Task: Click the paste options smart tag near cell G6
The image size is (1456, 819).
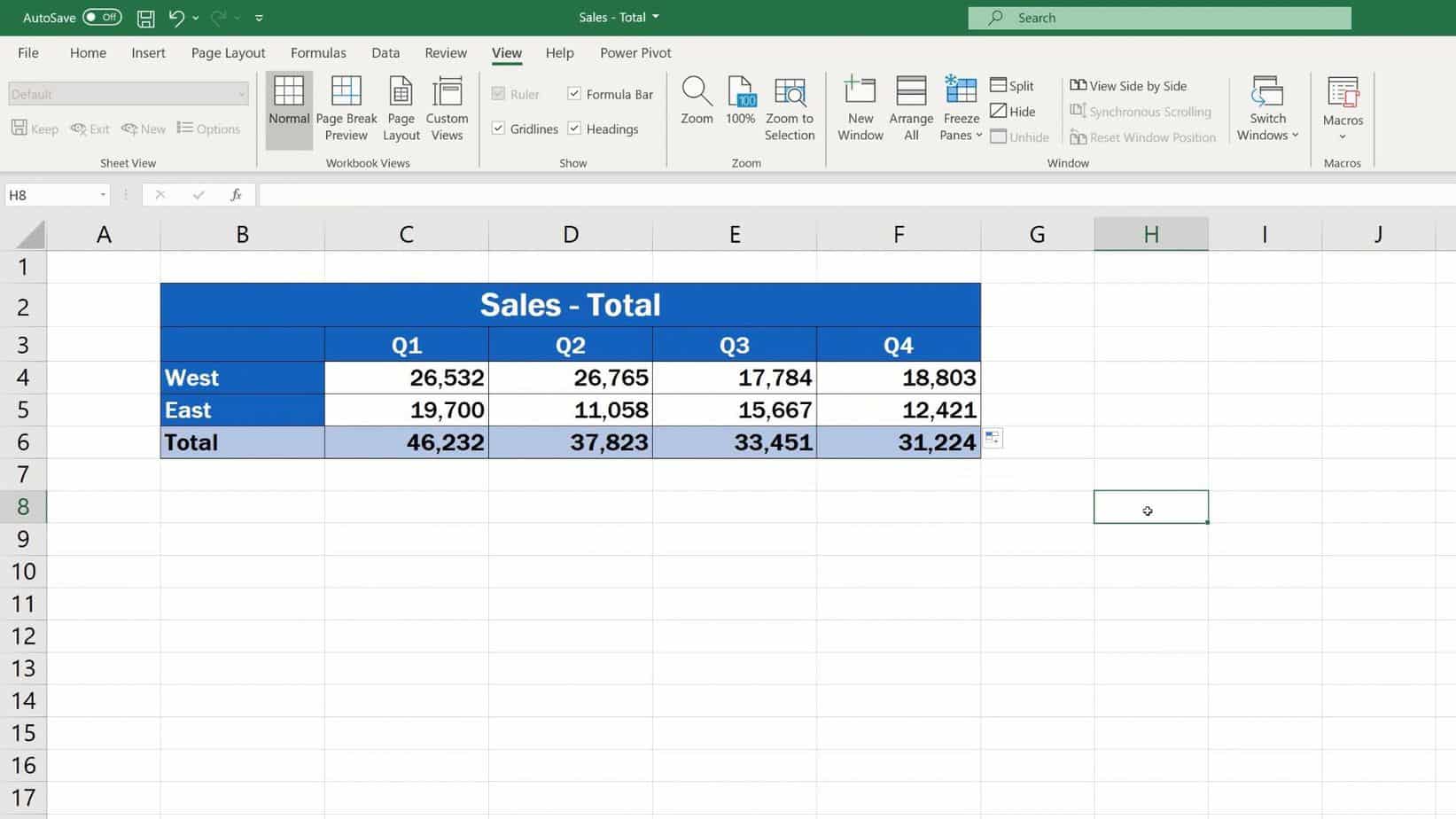Action: click(992, 437)
